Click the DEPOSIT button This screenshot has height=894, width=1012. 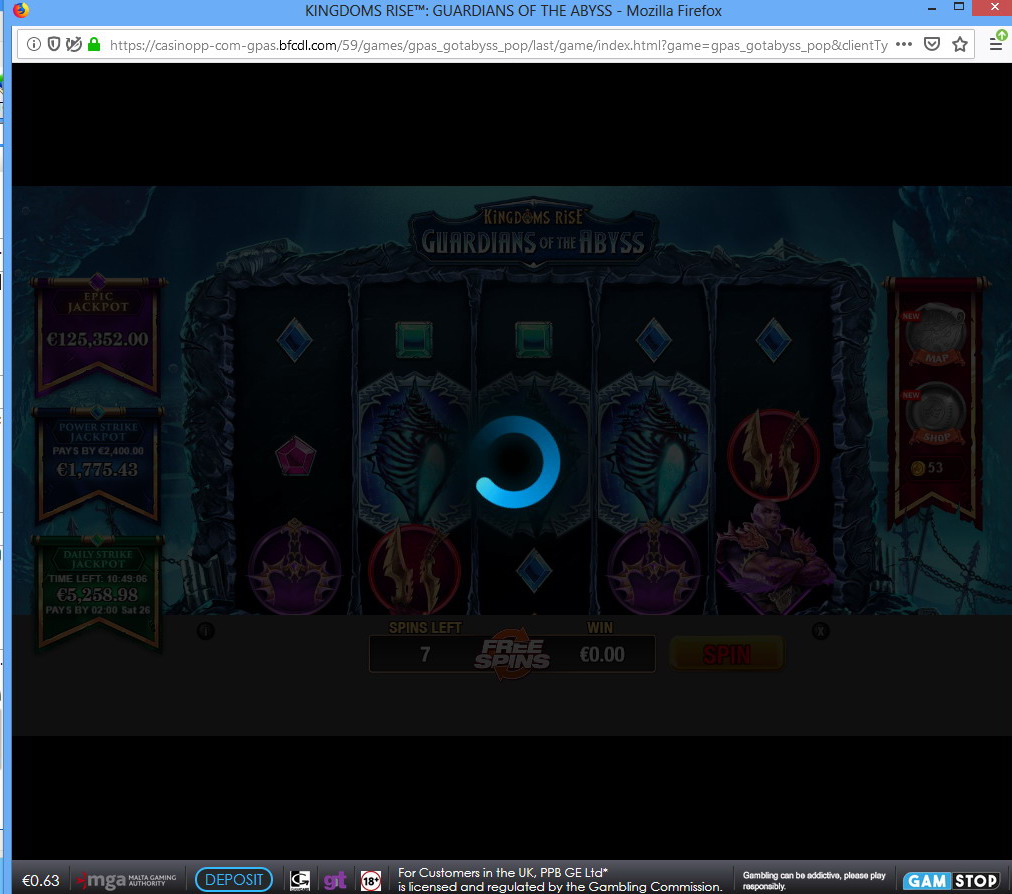coord(234,879)
